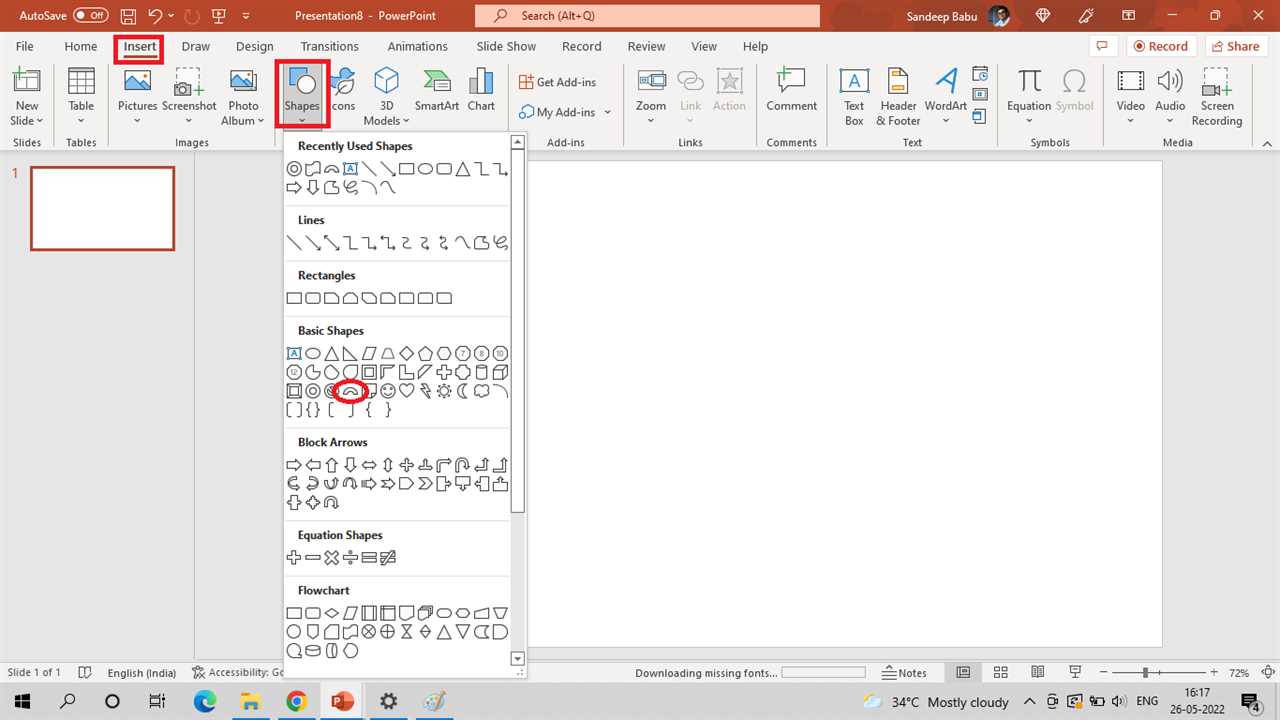Select the Block Arc shape circled in red

350,391
